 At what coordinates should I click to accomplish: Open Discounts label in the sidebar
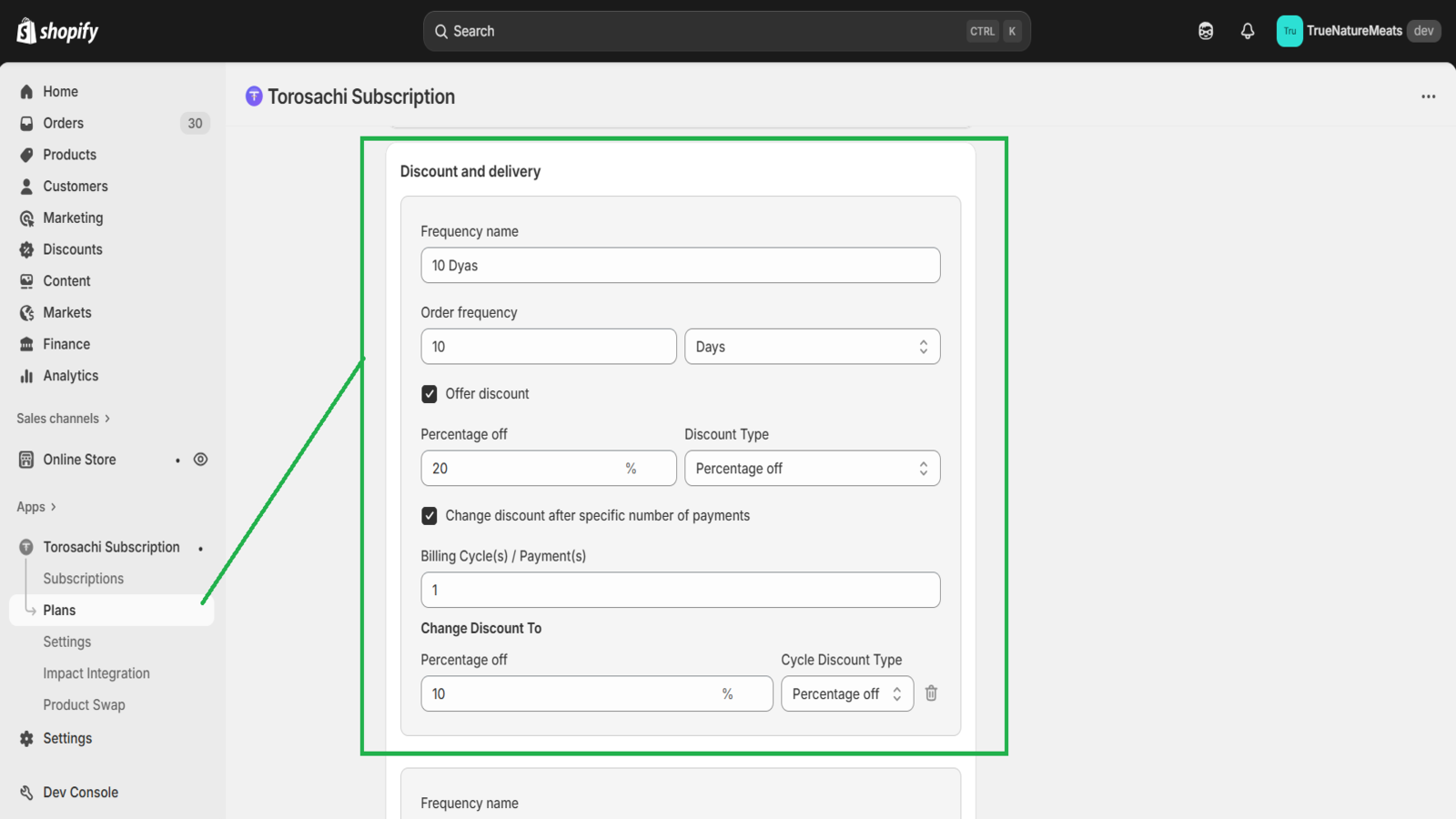[73, 249]
